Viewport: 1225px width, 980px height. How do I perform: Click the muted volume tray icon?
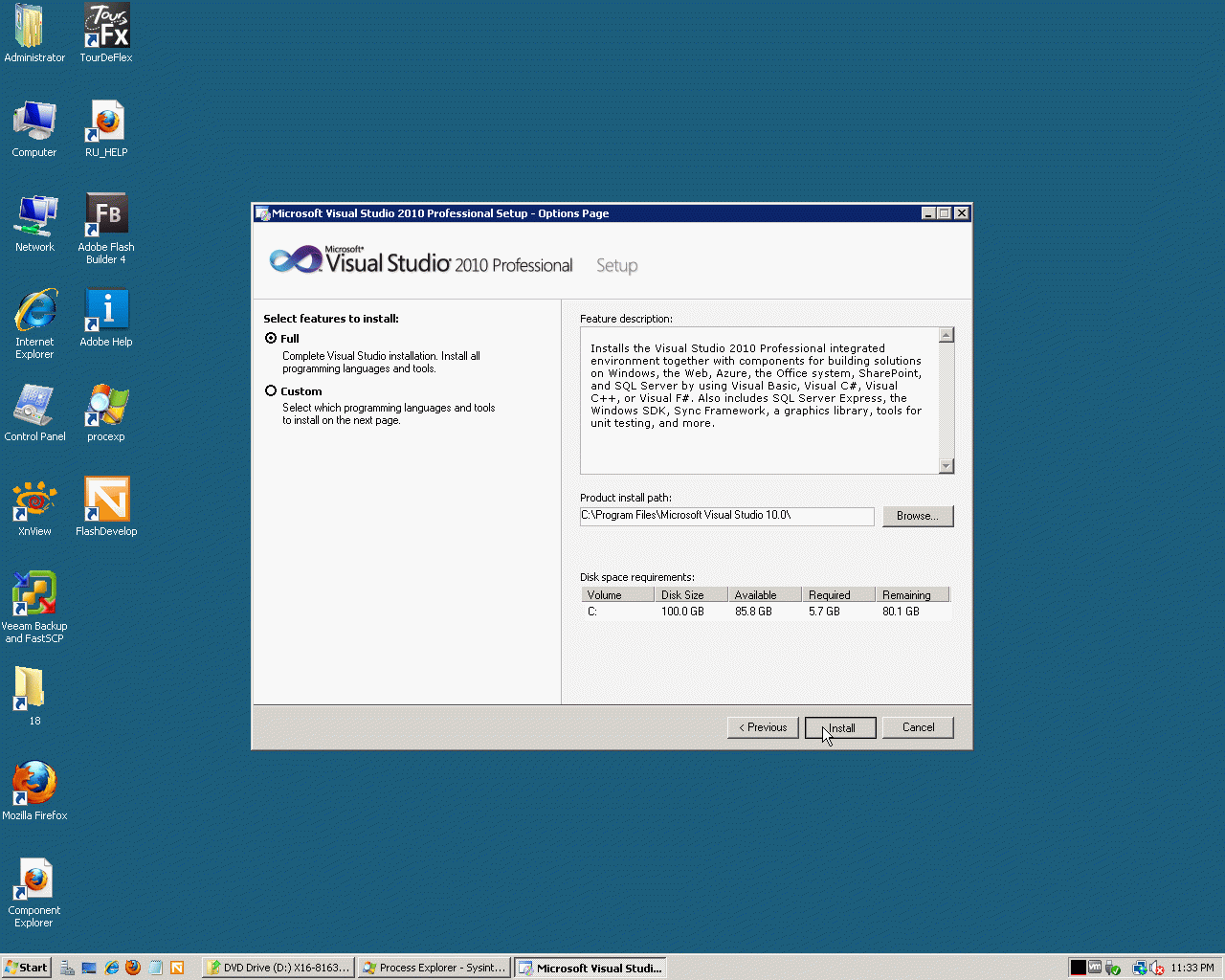point(1156,968)
